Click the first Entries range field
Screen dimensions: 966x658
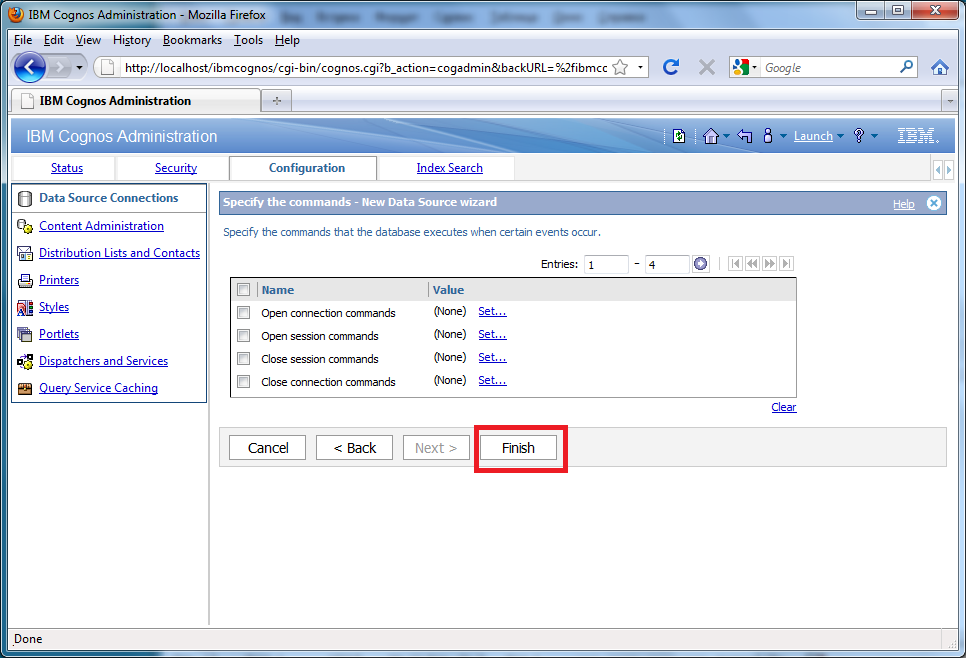606,264
